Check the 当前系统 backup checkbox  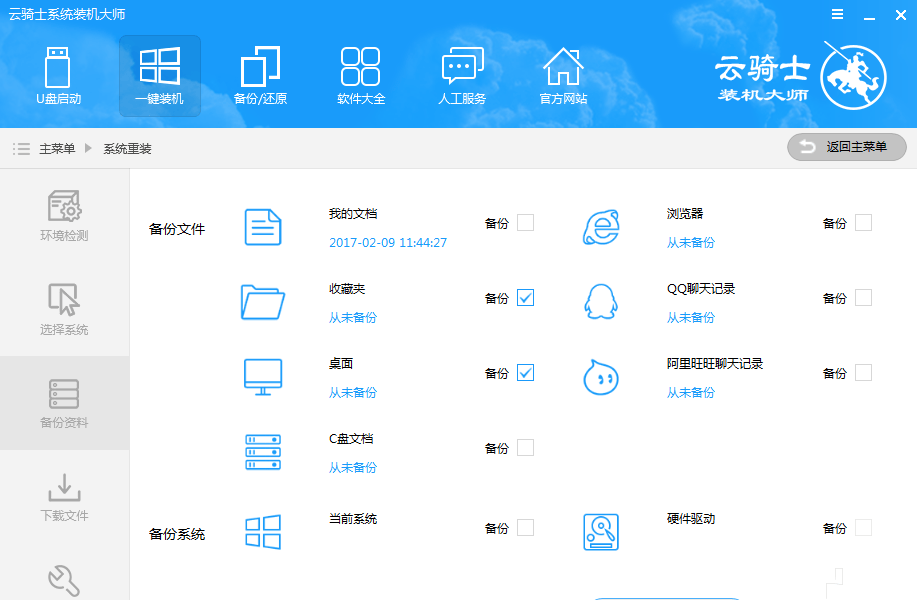(x=525, y=528)
